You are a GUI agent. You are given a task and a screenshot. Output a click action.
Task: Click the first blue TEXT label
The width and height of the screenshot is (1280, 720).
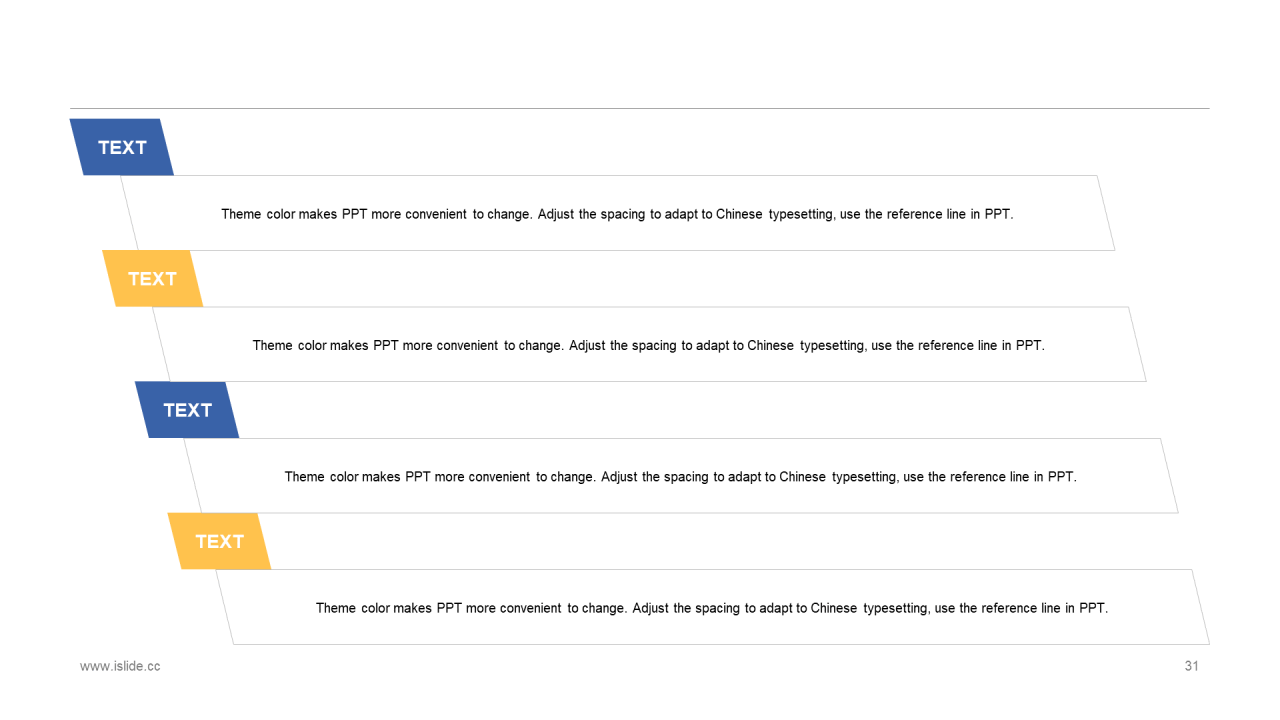tap(122, 148)
